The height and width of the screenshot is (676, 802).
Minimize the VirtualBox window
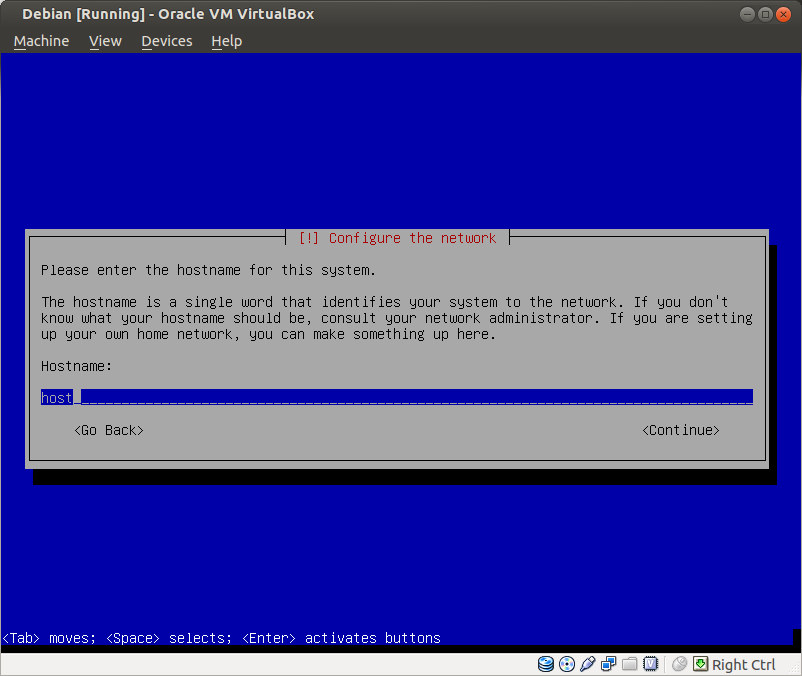pos(749,14)
